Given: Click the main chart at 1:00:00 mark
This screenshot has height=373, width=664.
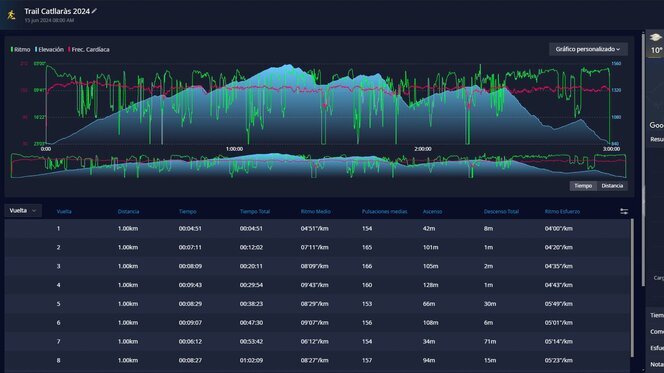Looking at the screenshot, I should click(x=234, y=104).
